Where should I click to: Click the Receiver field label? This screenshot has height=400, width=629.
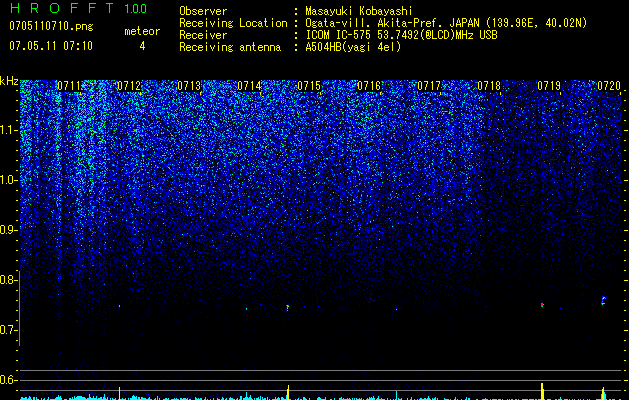203,35
